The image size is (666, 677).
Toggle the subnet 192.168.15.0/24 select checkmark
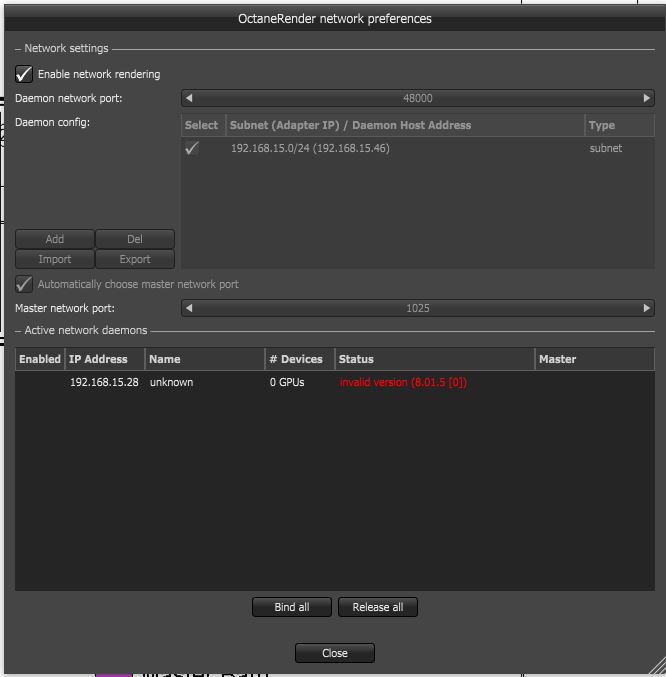(192, 148)
